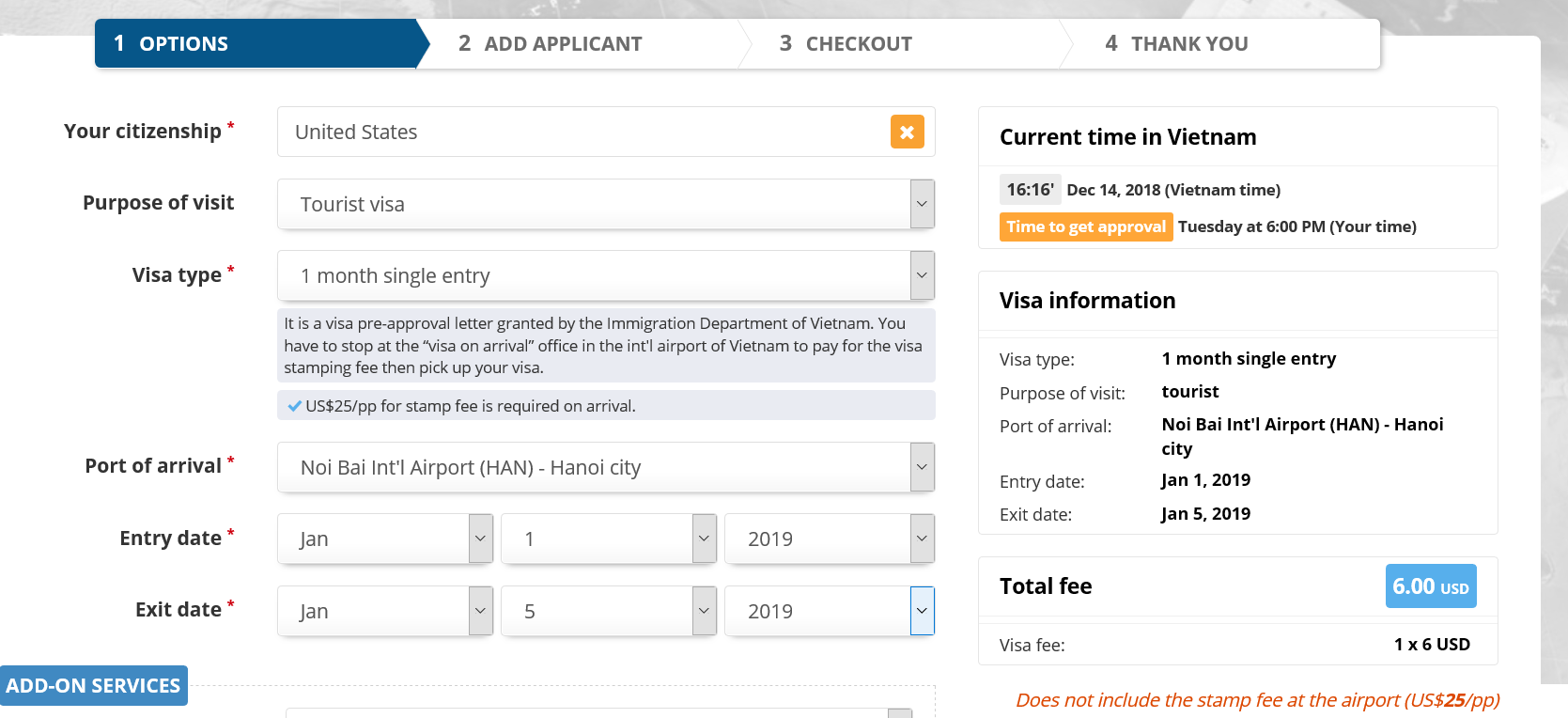1568x718 pixels.
Task: Click the 16:16 Vietnam time display
Action: tap(1030, 190)
